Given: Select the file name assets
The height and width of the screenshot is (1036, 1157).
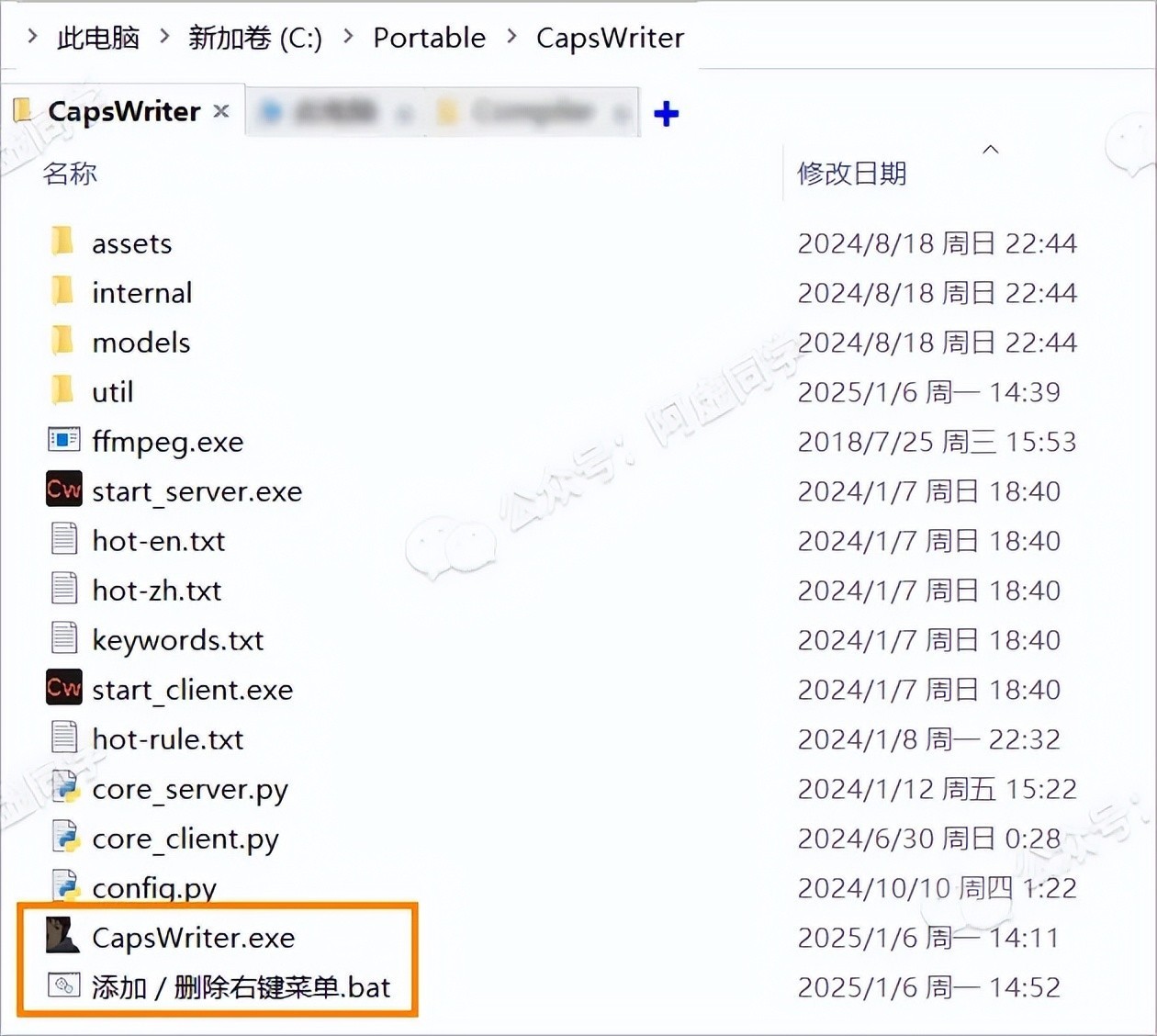Looking at the screenshot, I should [132, 243].
